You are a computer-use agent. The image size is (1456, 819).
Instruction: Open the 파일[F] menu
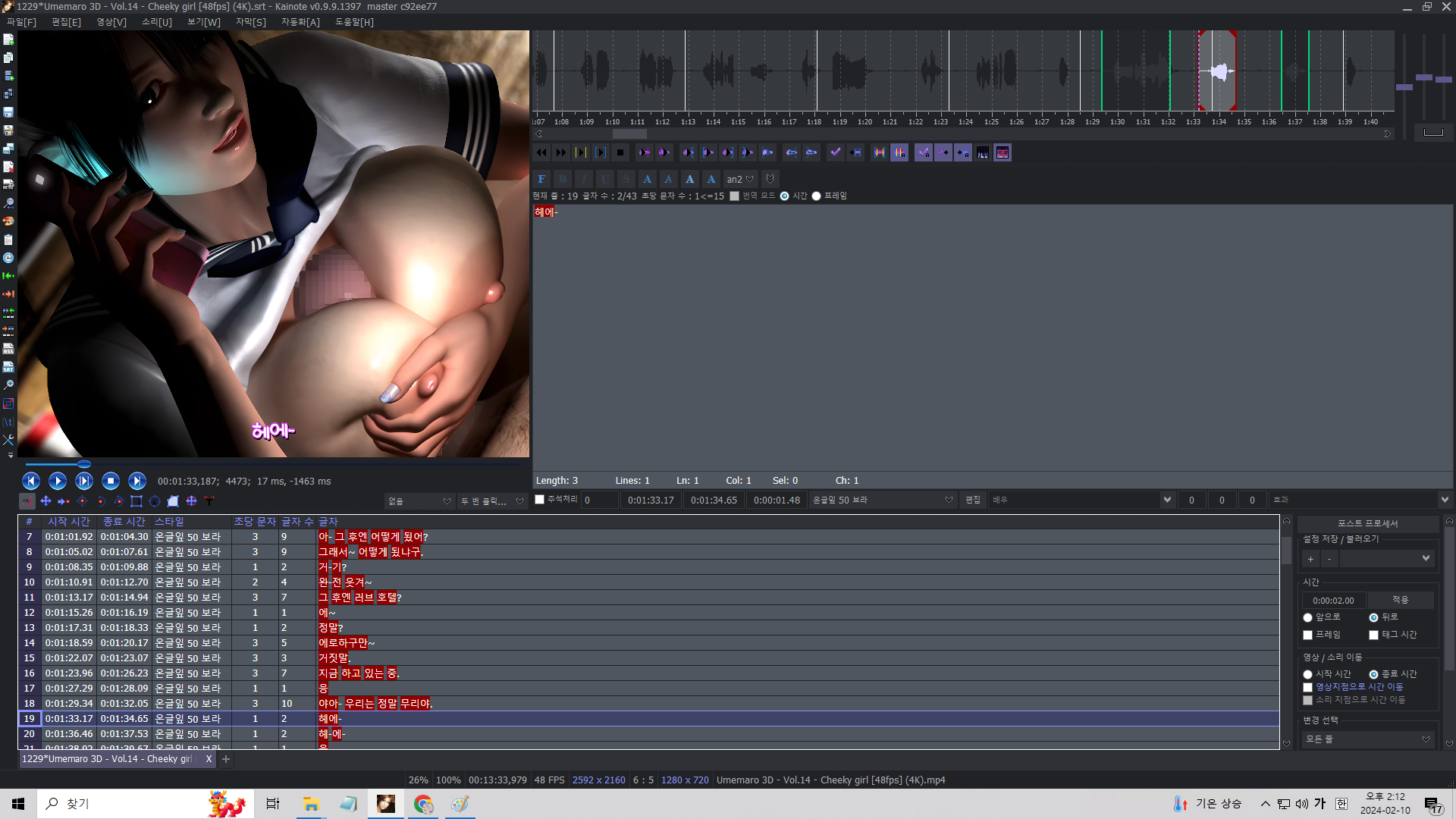click(21, 22)
